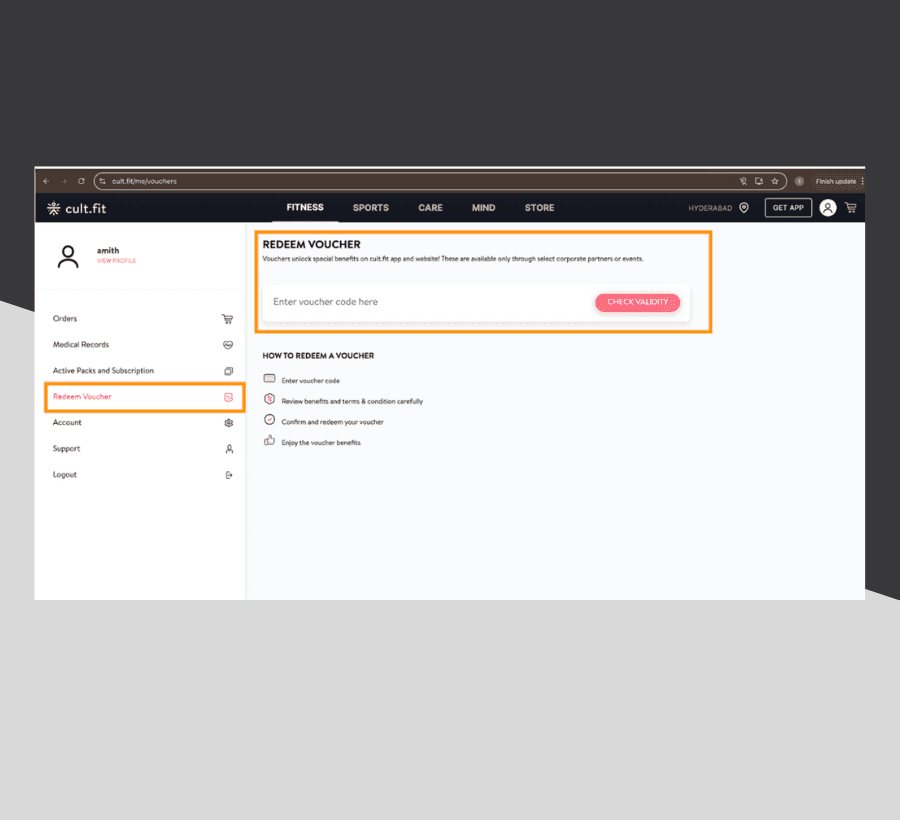This screenshot has width=900, height=820.
Task: Click the cart icon in the top navigation
Action: pyautogui.click(x=850, y=208)
